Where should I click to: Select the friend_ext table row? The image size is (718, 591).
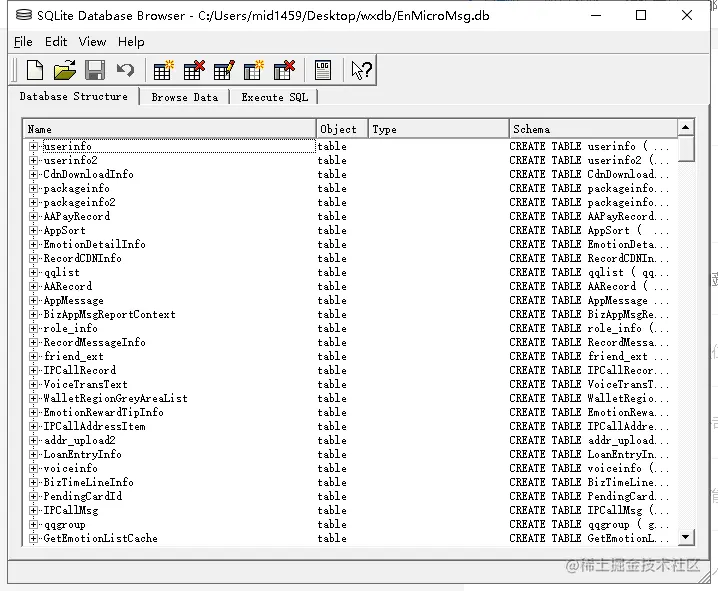[x=350, y=356]
